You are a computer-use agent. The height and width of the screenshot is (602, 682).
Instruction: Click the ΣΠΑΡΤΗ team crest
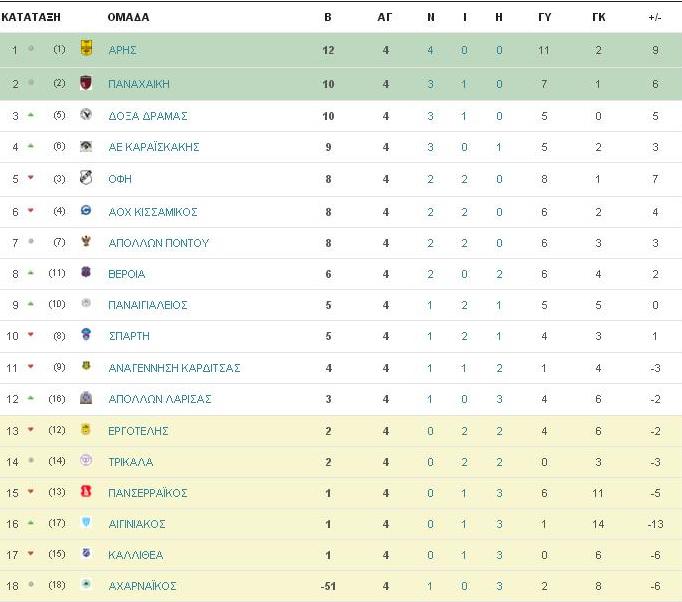(86, 334)
